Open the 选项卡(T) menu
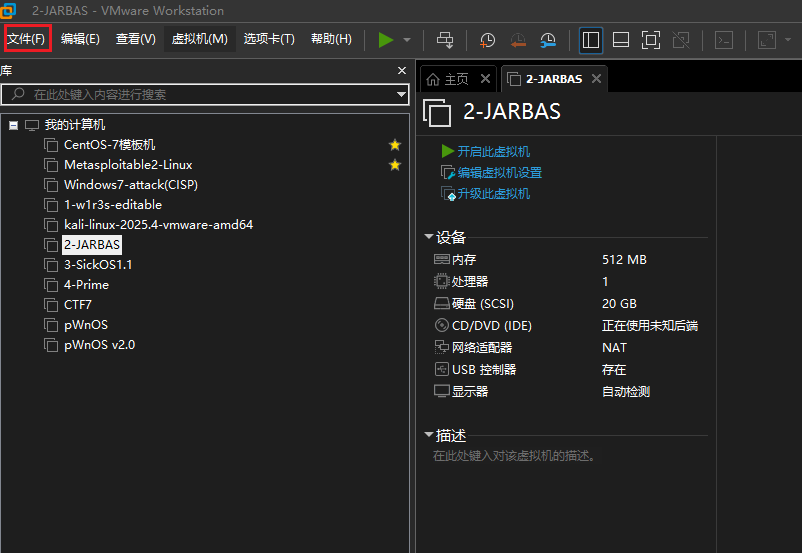The image size is (802, 553). pos(269,39)
